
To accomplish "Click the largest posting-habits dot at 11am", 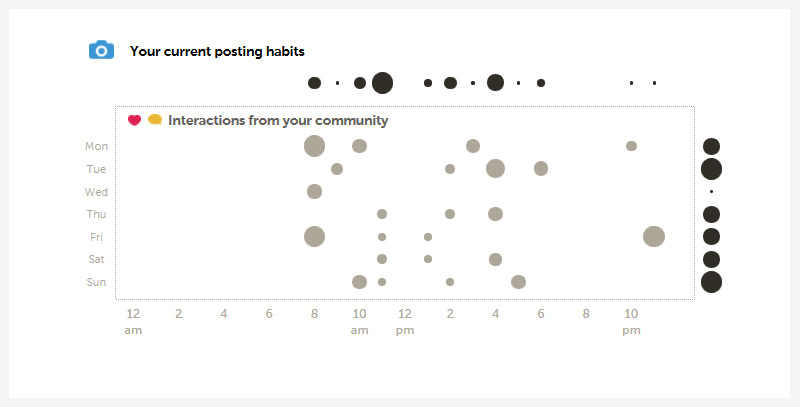I will click(x=382, y=83).
